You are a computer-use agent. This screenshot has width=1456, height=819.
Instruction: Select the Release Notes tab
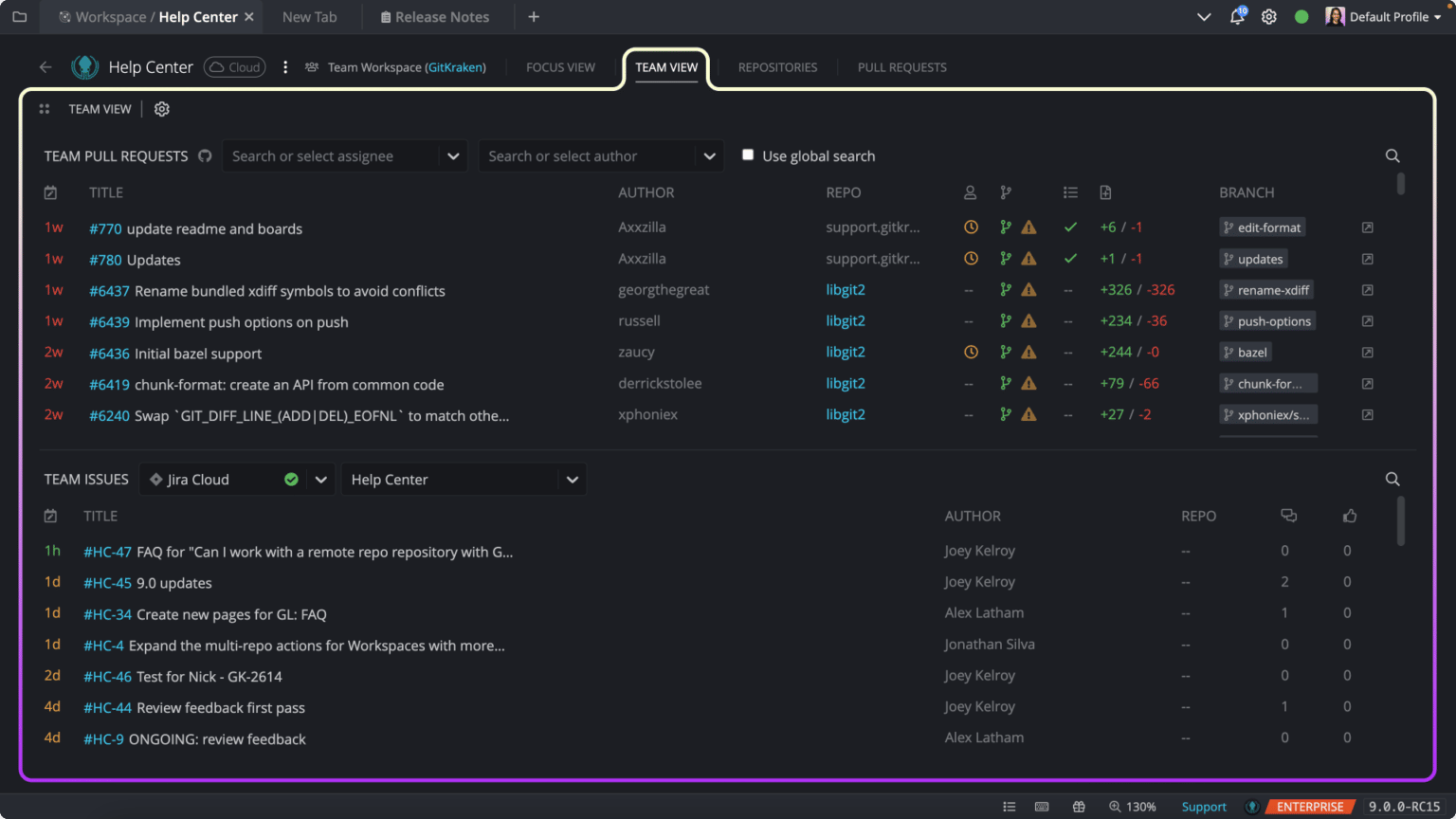436,16
